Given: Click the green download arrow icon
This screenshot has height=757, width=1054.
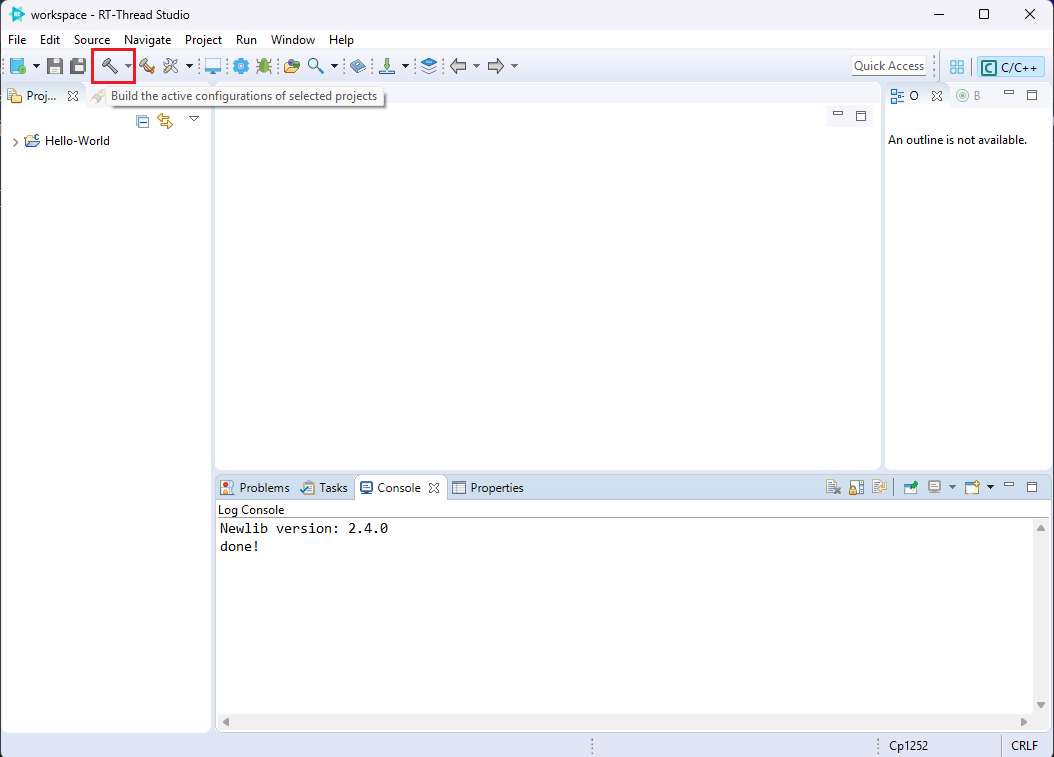Looking at the screenshot, I should coord(387,66).
